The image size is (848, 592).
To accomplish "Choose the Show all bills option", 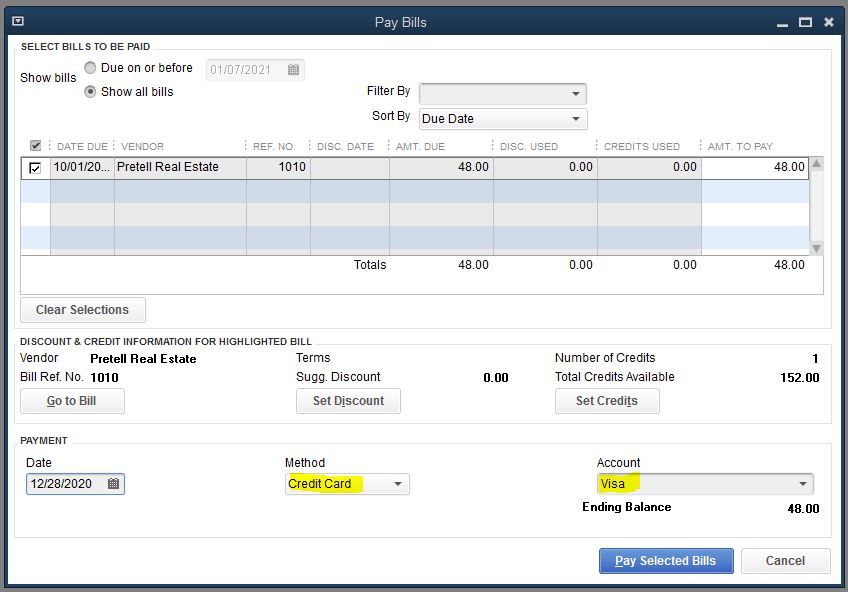I will [91, 92].
